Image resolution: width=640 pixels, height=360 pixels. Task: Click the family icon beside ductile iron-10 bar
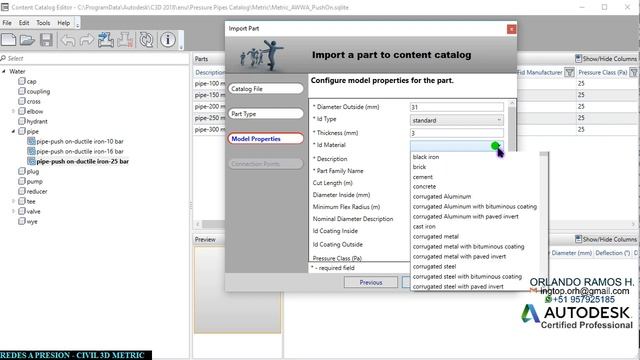(31, 141)
